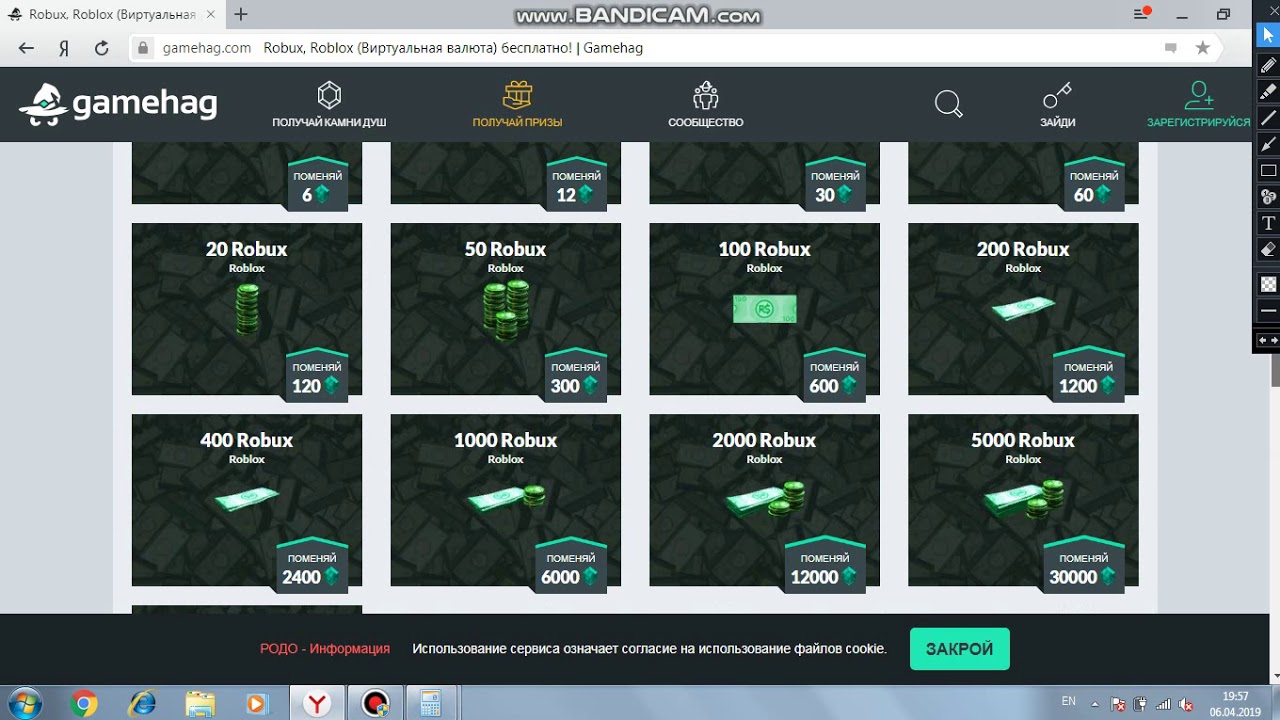The height and width of the screenshot is (720, 1280).
Task: Open File Explorer from taskbar
Action: pos(200,703)
